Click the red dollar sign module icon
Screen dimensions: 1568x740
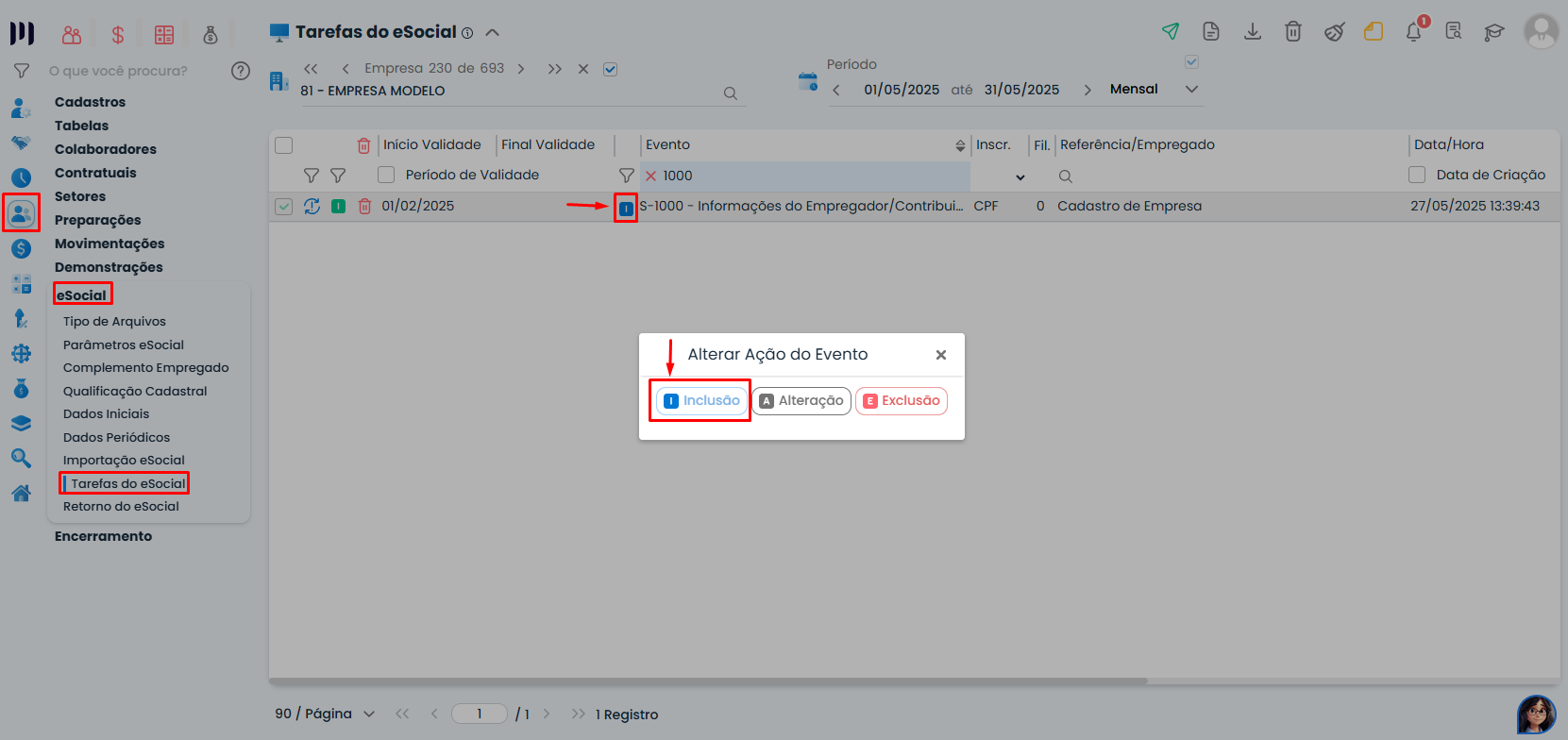[118, 35]
